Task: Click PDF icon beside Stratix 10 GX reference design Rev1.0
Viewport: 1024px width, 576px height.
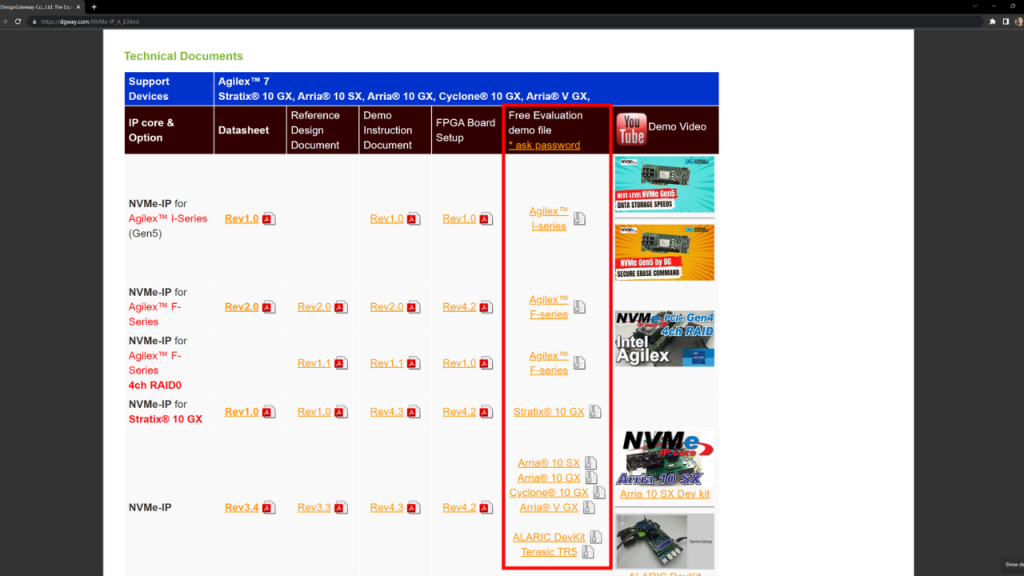Action: tap(341, 412)
